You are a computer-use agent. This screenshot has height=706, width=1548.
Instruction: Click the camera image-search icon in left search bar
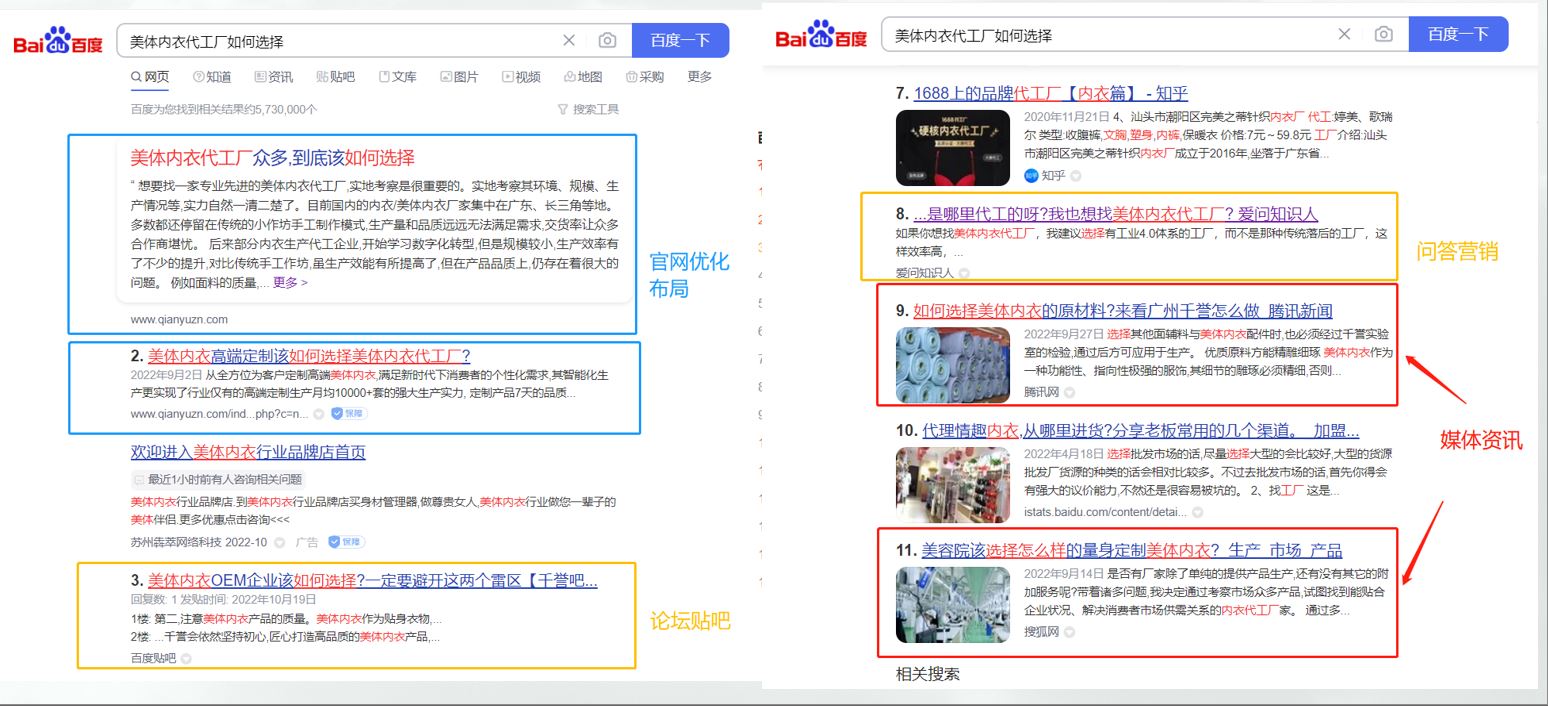[x=607, y=41]
